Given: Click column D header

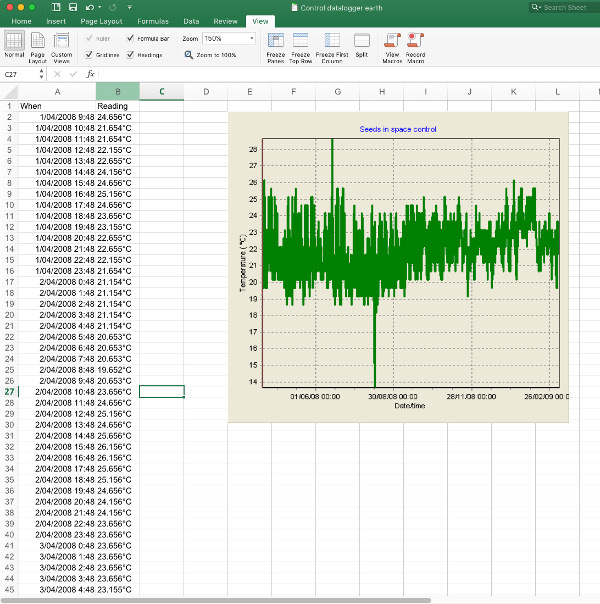Looking at the screenshot, I should (206, 92).
